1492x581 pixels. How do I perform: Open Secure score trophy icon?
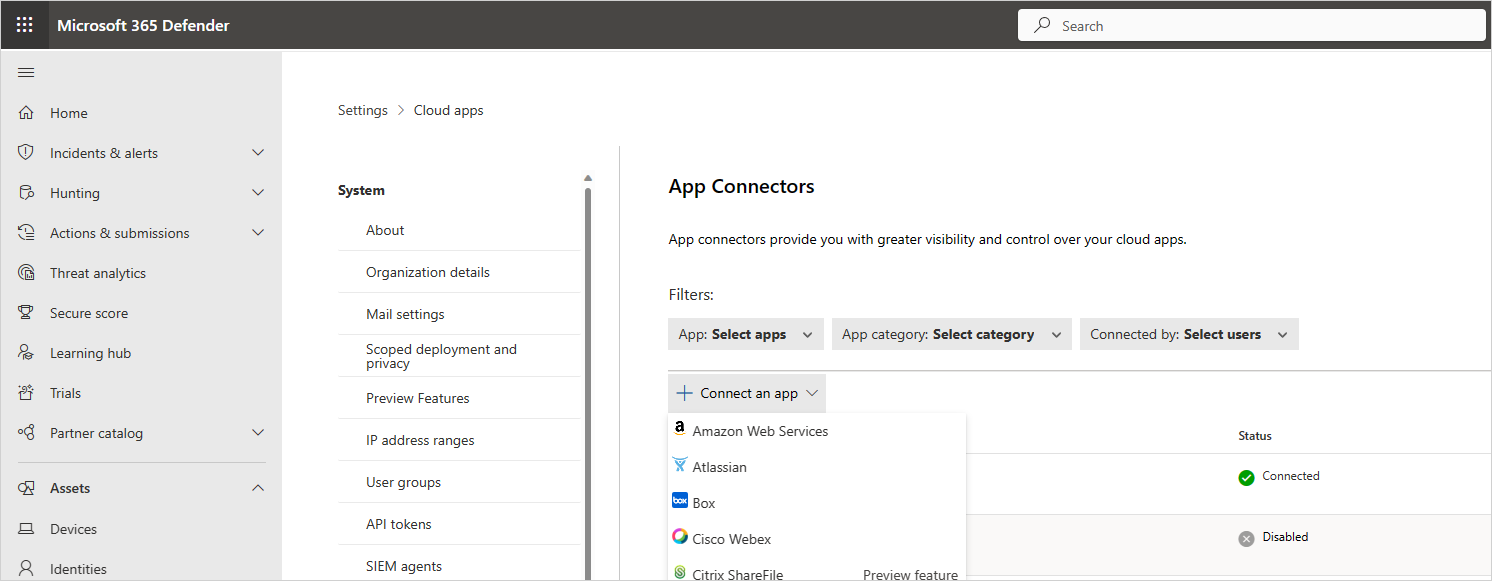(x=27, y=313)
